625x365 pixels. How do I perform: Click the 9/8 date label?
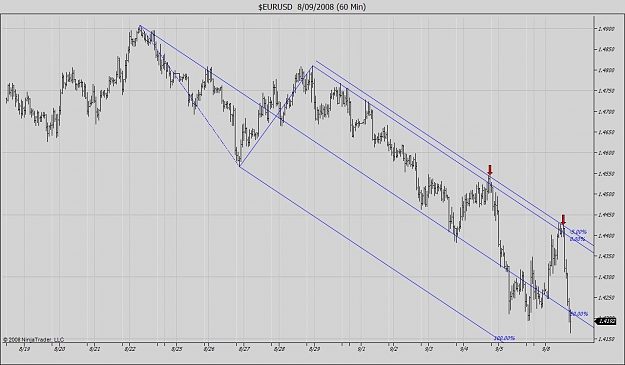546,349
